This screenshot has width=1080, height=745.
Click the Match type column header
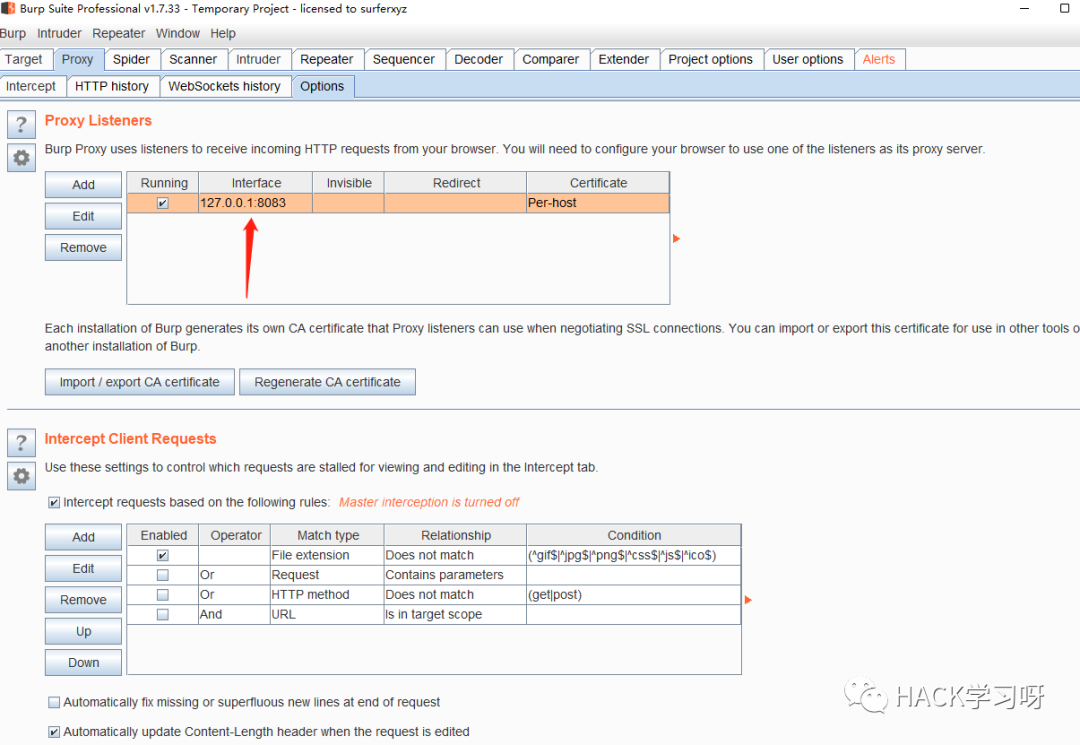(327, 535)
